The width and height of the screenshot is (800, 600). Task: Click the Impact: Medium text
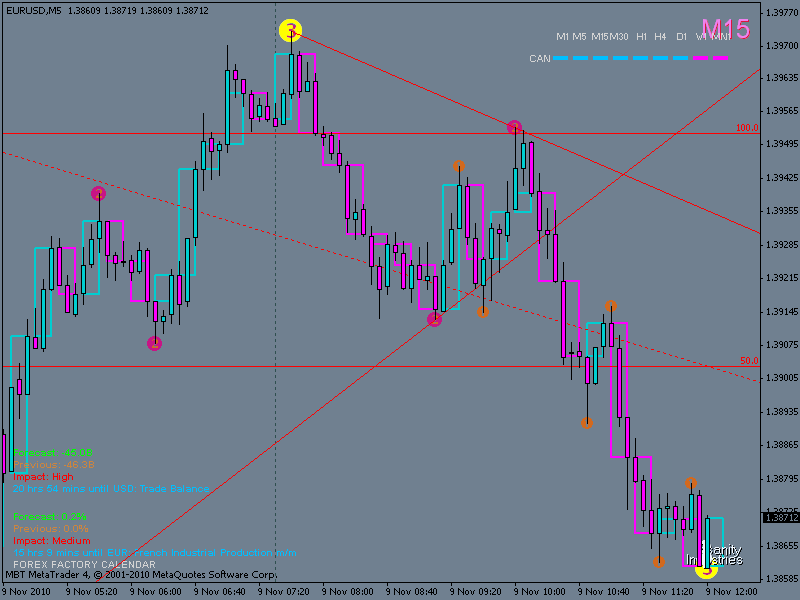(x=52, y=541)
